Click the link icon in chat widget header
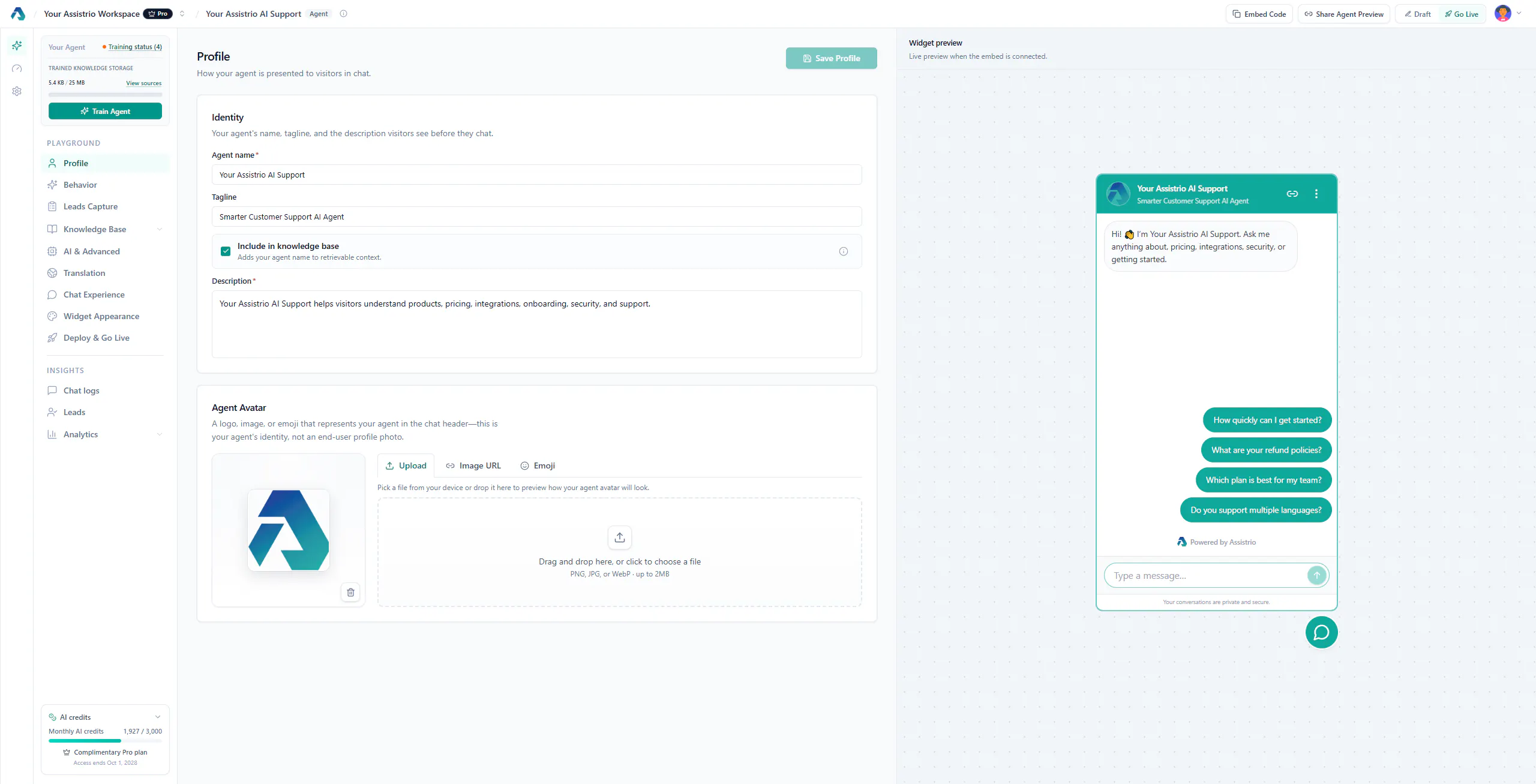Image resolution: width=1536 pixels, height=784 pixels. click(x=1292, y=194)
